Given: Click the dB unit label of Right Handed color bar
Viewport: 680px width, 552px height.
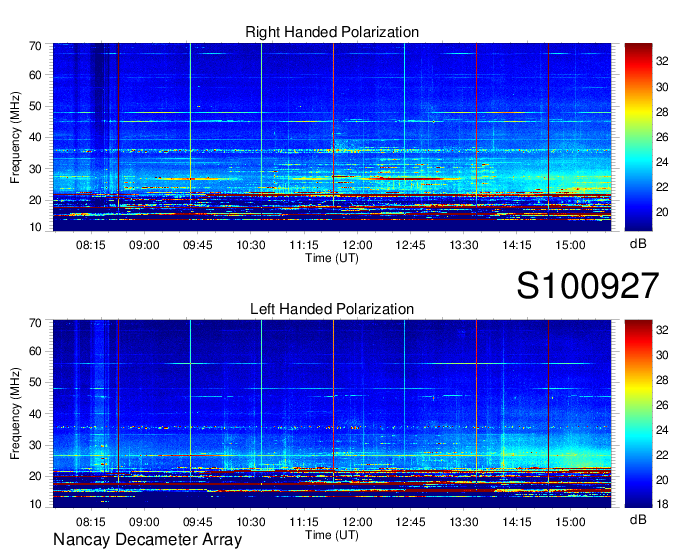Looking at the screenshot, I should pos(638,244).
